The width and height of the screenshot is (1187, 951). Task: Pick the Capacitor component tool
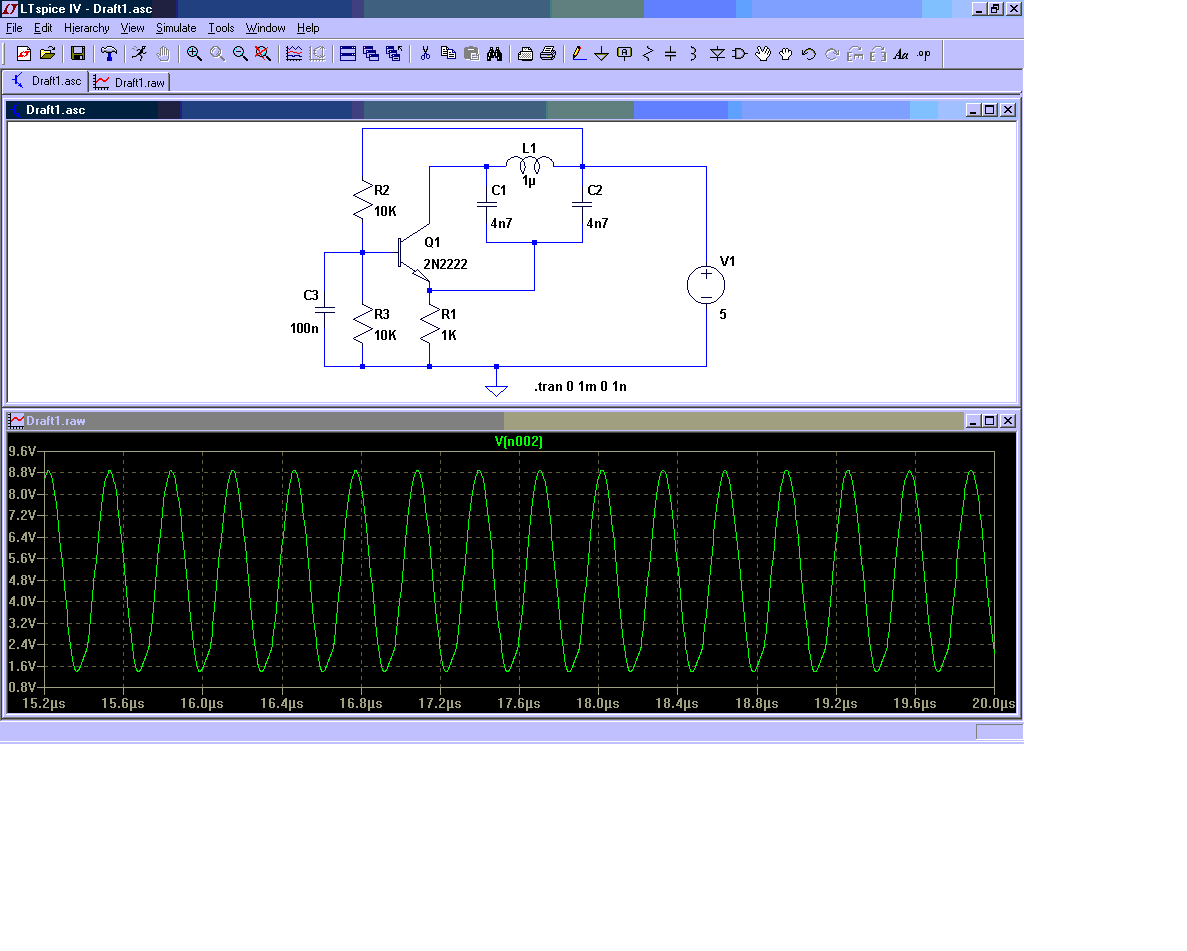pos(670,54)
